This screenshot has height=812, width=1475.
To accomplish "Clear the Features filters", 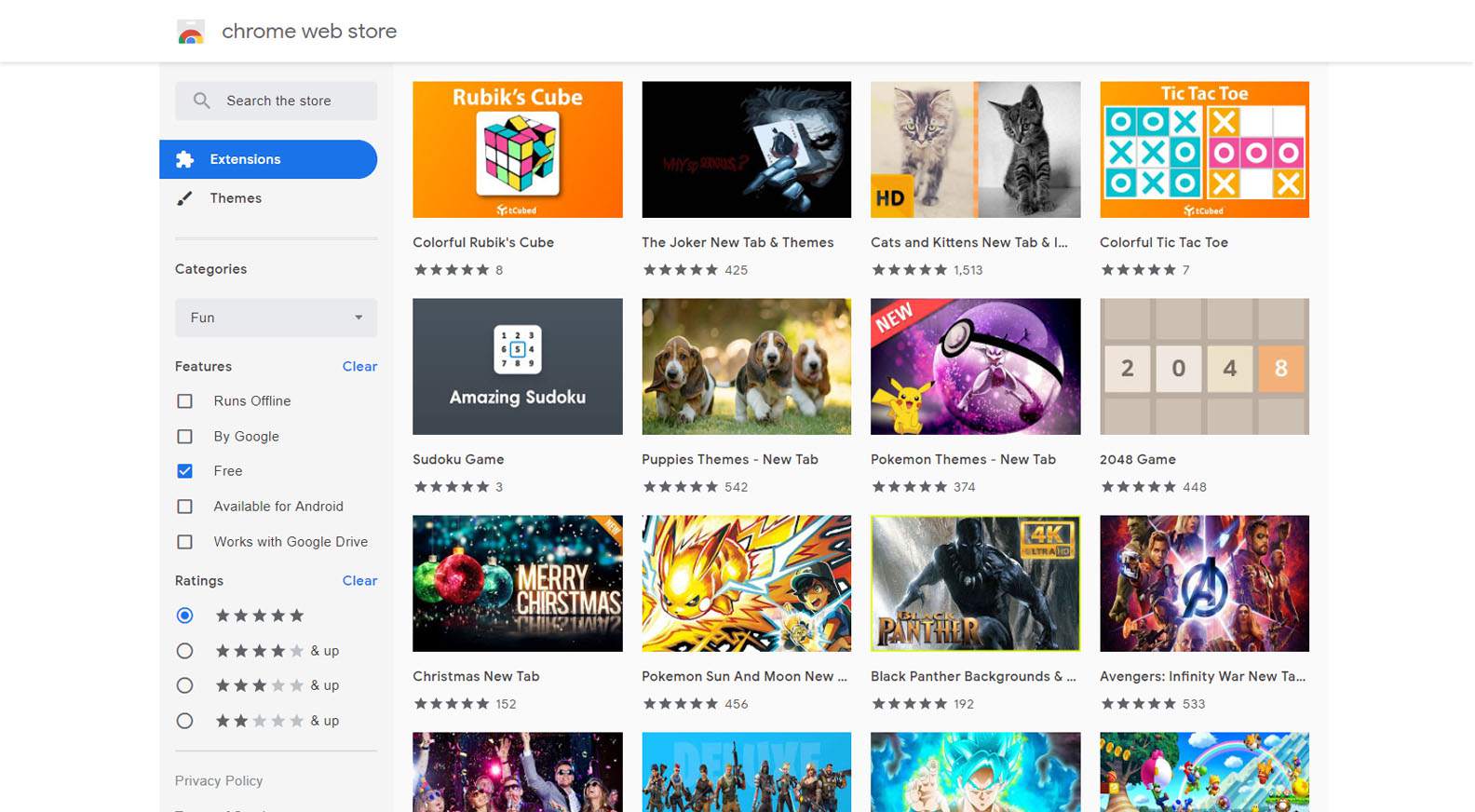I will (x=359, y=367).
